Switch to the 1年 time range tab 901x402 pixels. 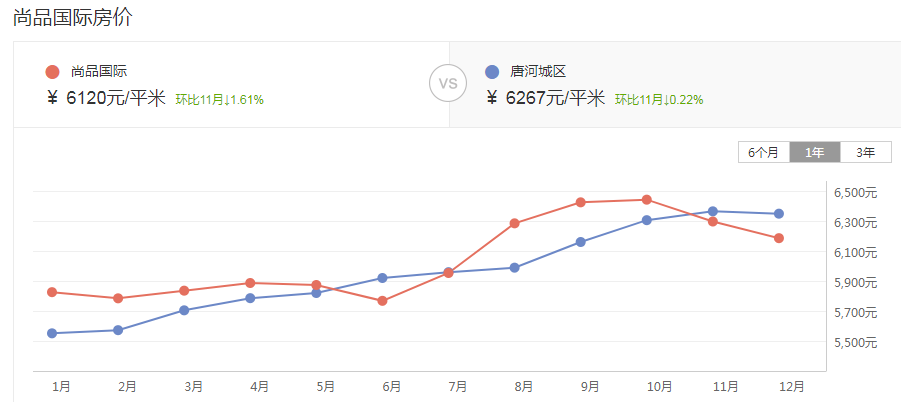click(x=814, y=152)
